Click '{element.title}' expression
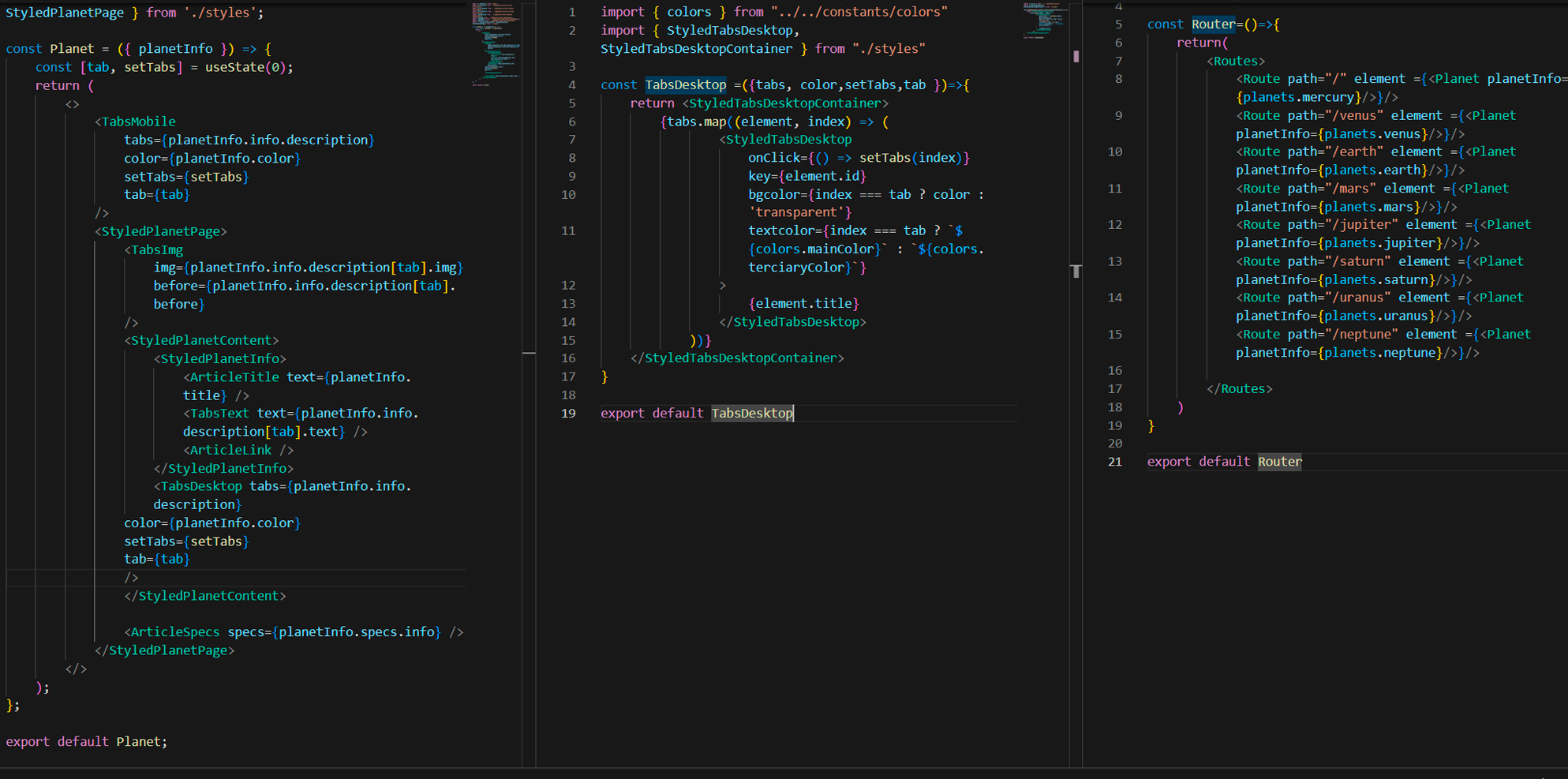This screenshot has width=1568, height=779. click(803, 303)
